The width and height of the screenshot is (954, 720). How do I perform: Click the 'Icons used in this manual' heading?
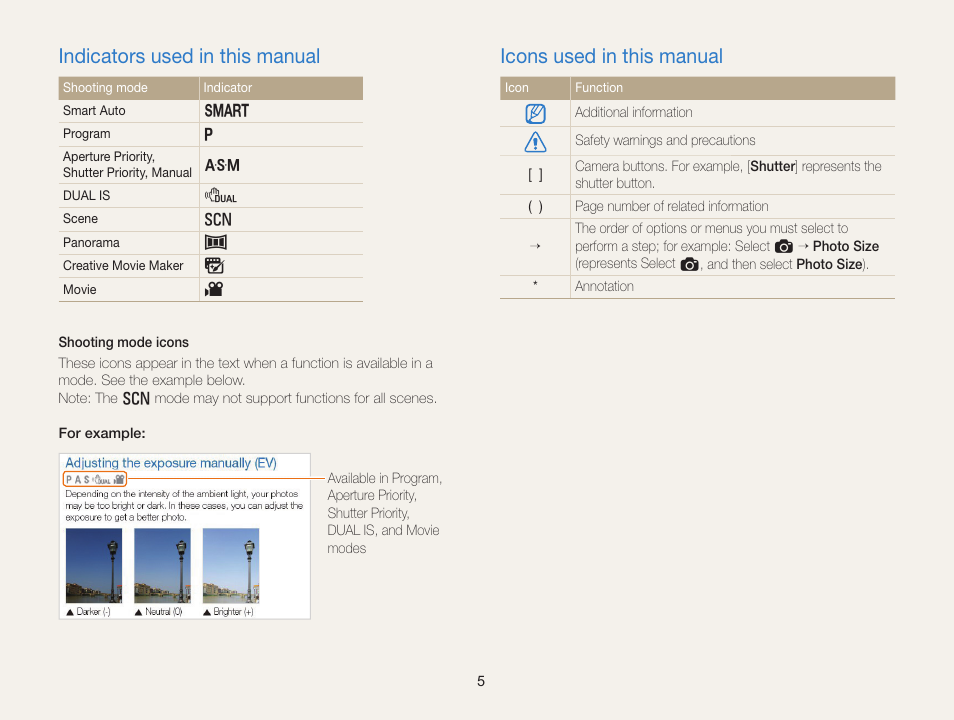(611, 56)
